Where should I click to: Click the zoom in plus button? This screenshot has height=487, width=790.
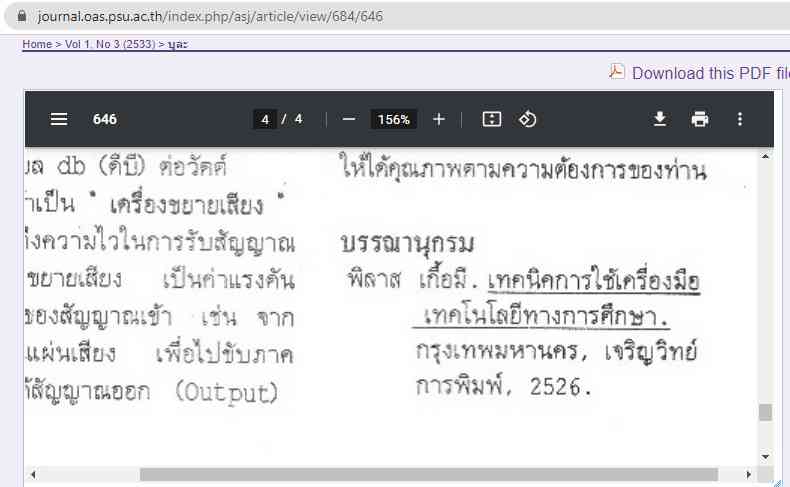click(x=438, y=119)
